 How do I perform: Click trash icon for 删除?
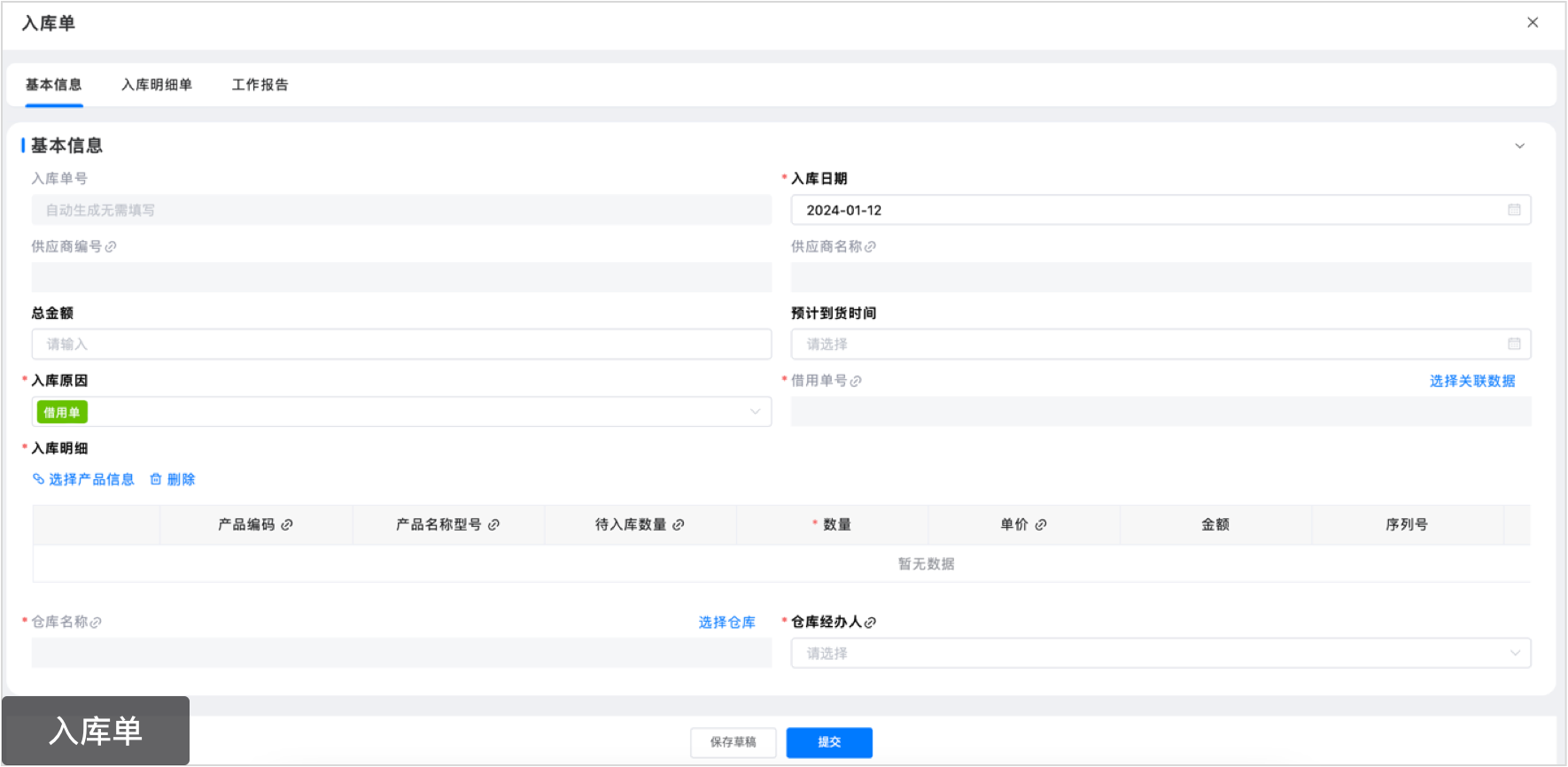pyautogui.click(x=156, y=479)
